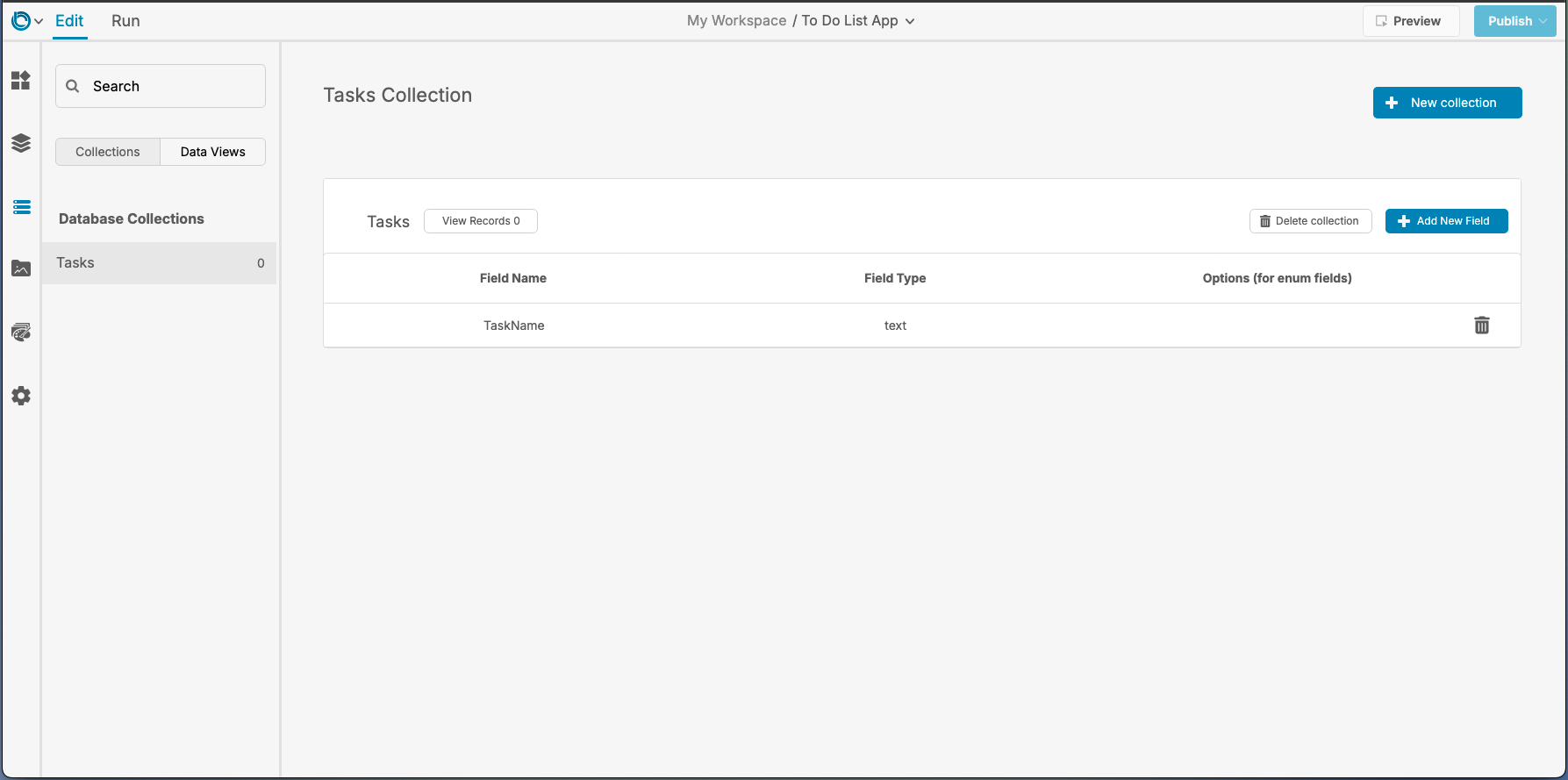This screenshot has height=780, width=1568.
Task: Open the components panel icon in sidebar
Action: 21,81
